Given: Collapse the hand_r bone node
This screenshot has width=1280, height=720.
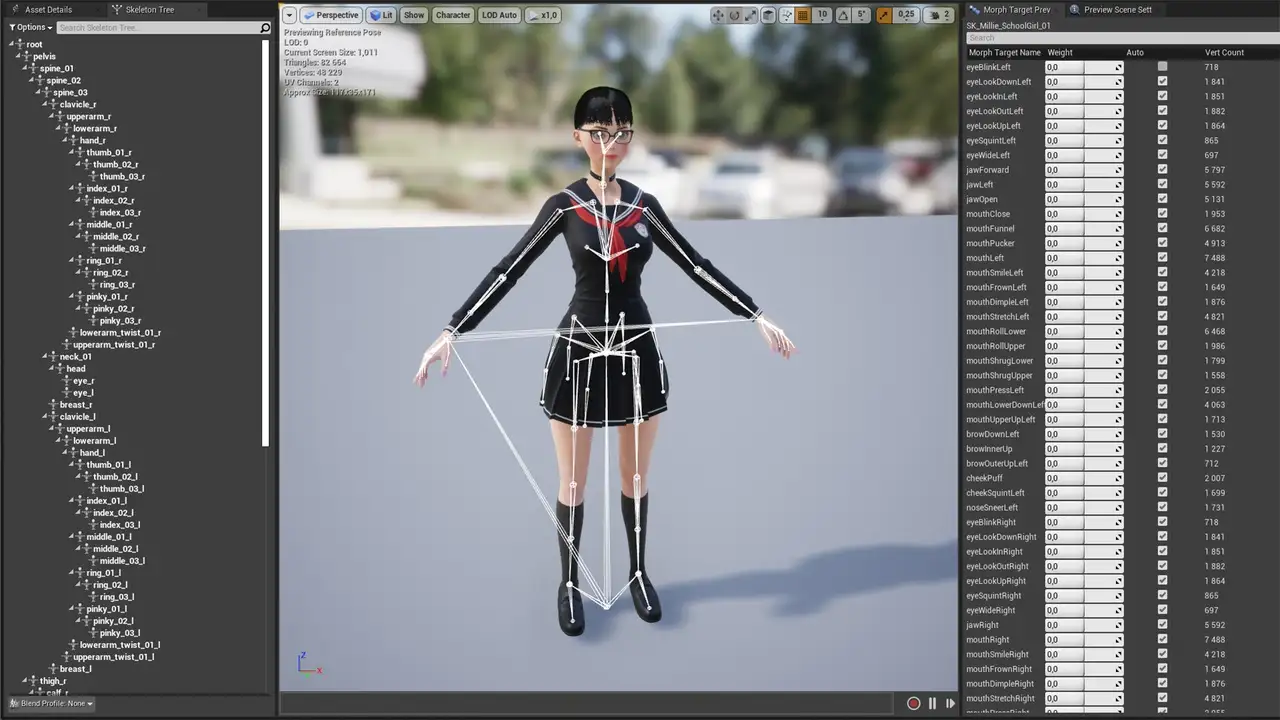Looking at the screenshot, I should [x=72, y=140].
